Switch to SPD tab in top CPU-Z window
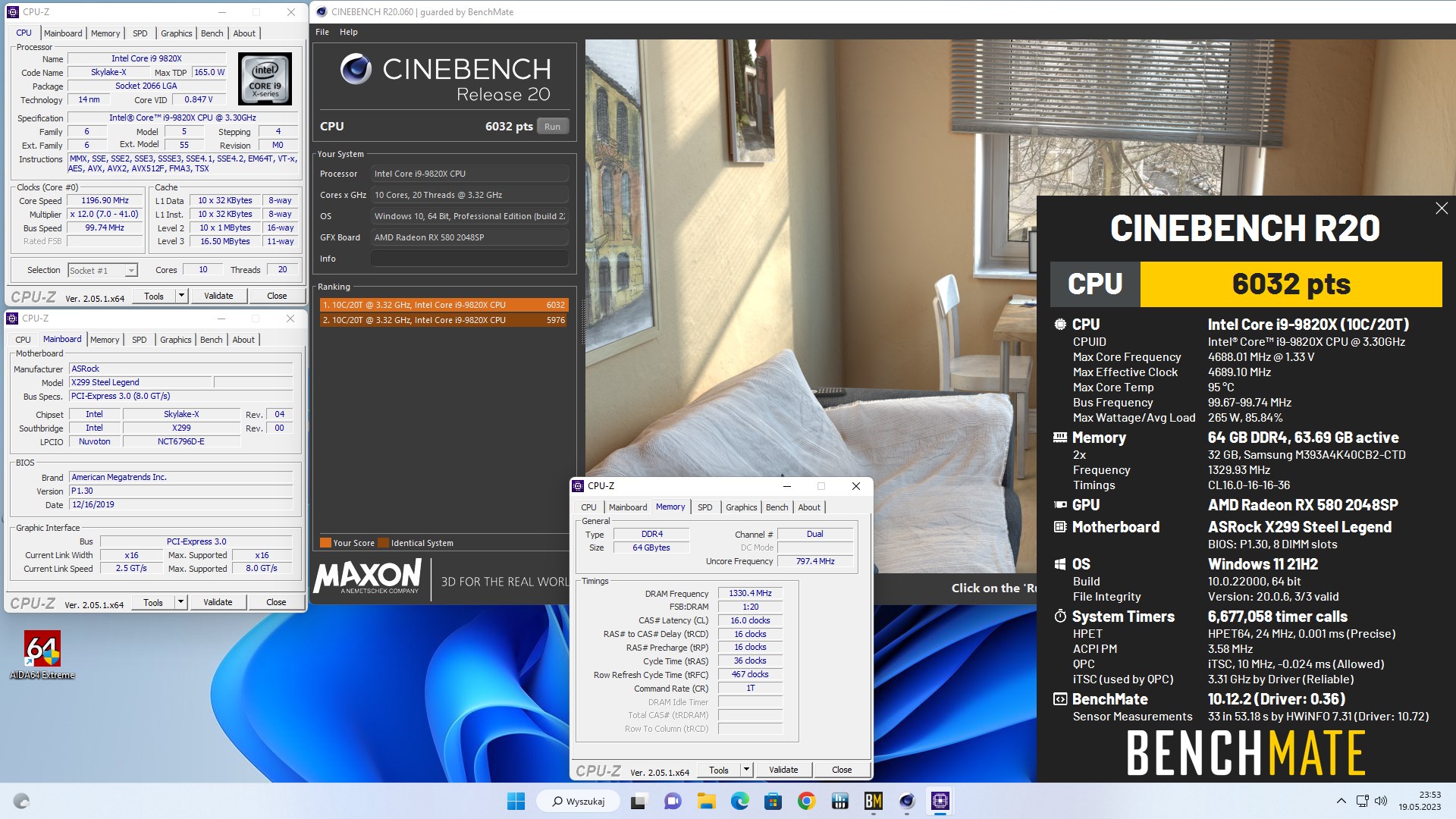Viewport: 1456px width, 819px height. pos(140,33)
